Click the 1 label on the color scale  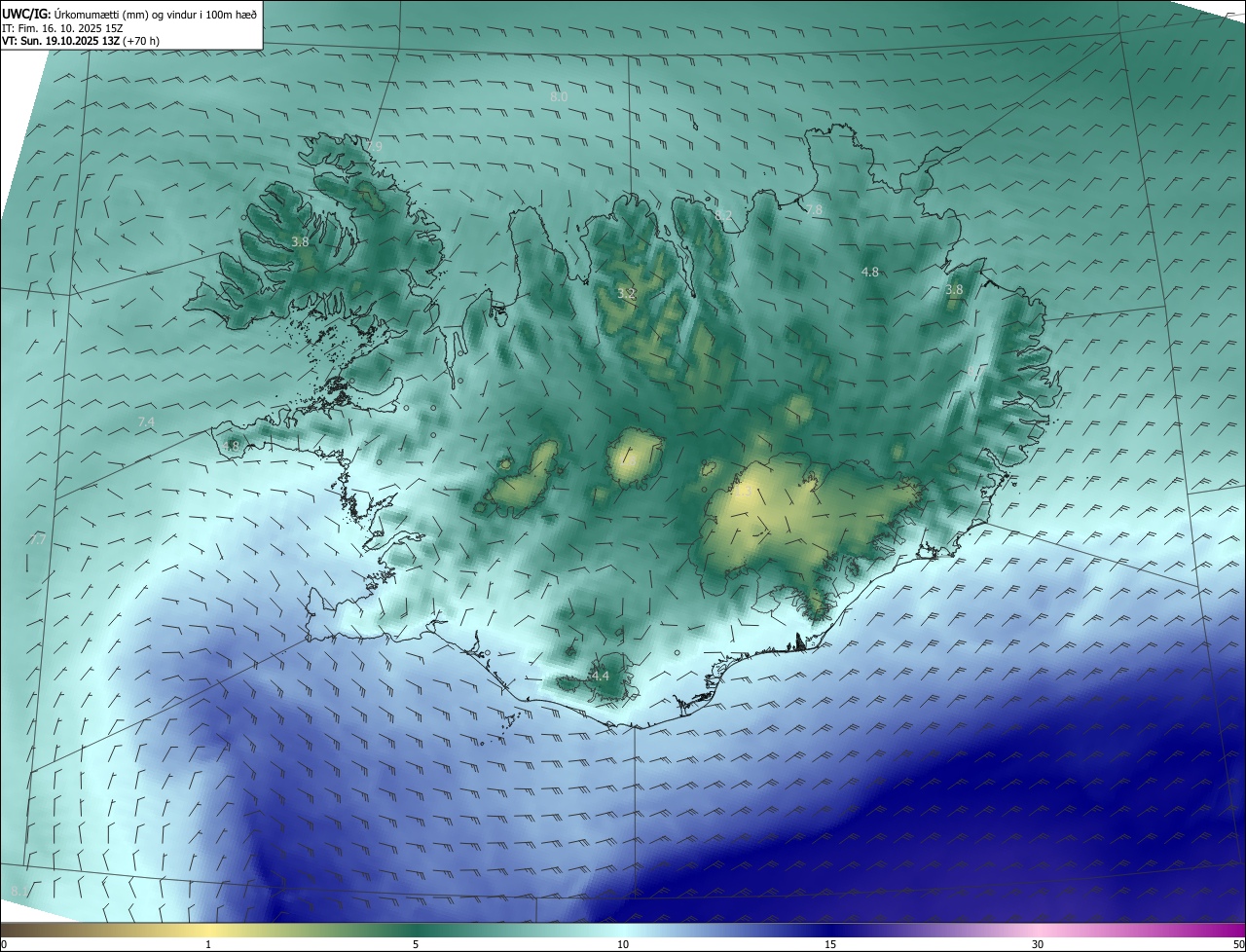pos(208,945)
